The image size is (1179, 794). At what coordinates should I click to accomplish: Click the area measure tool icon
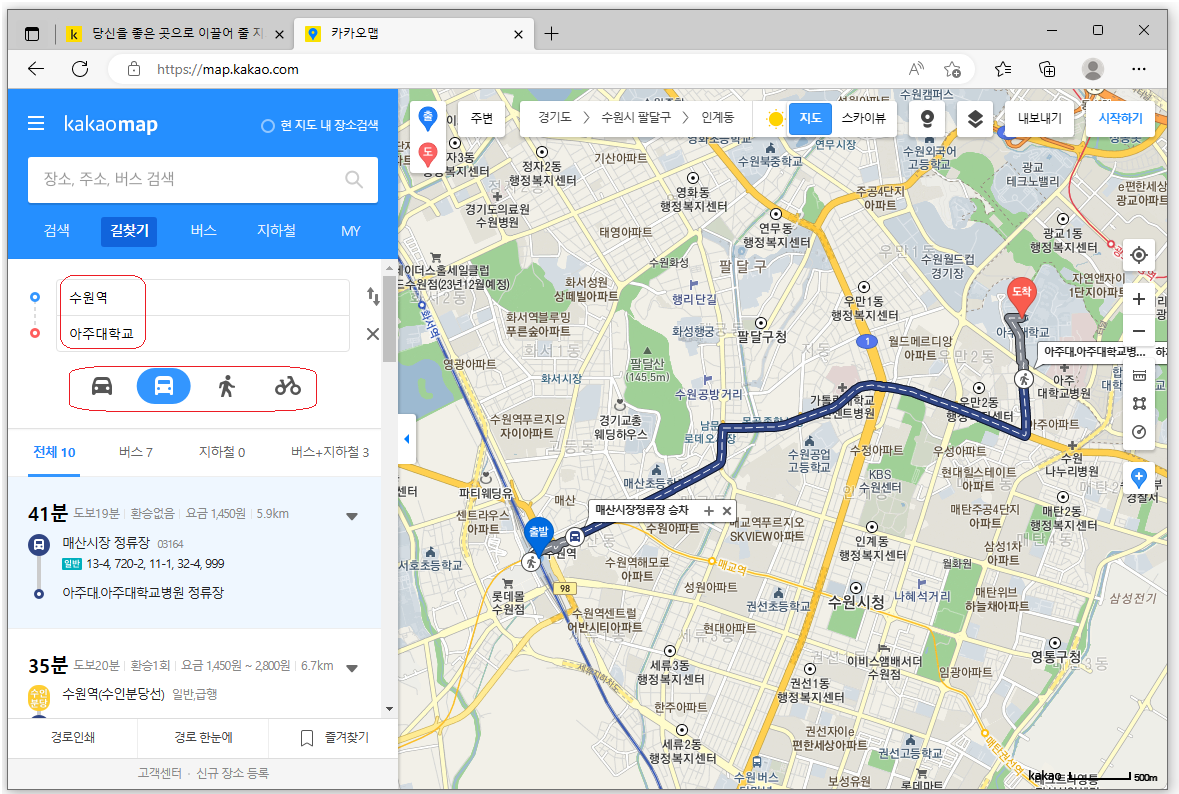click(x=1139, y=404)
